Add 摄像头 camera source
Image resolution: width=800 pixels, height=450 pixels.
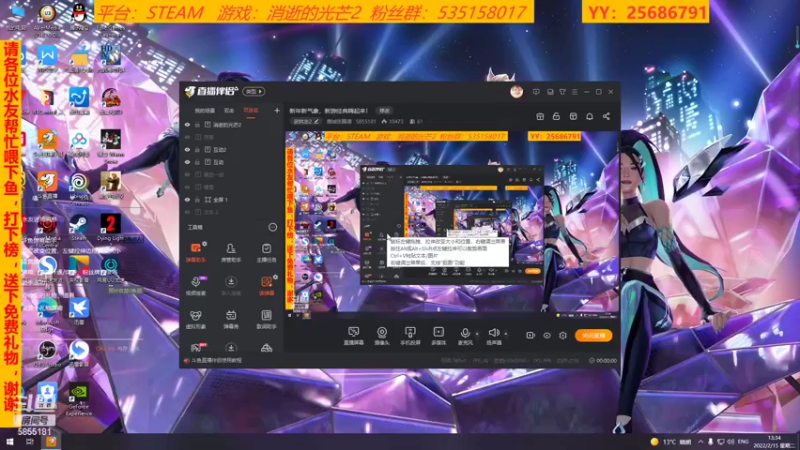pyautogui.click(x=382, y=336)
